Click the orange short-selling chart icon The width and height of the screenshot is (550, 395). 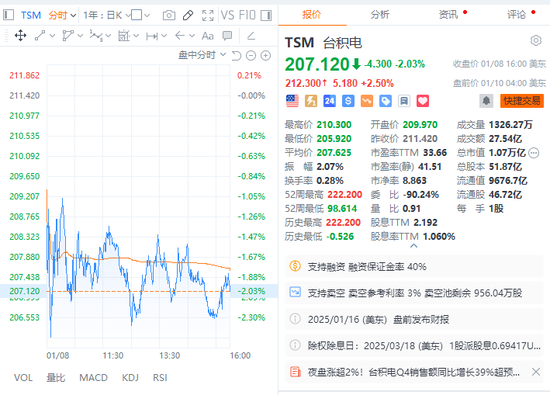tap(367, 101)
